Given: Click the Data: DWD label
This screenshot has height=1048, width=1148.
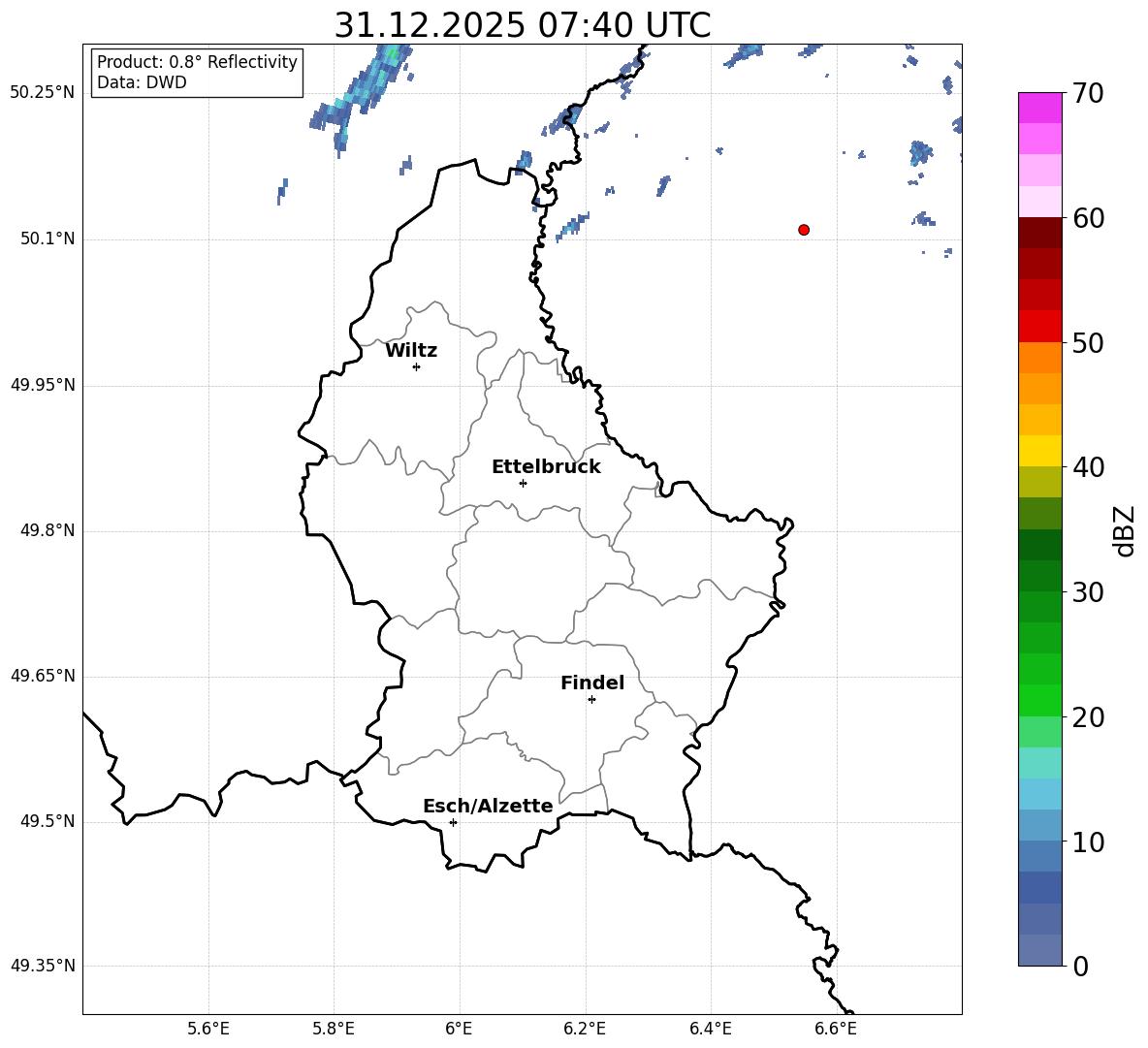Looking at the screenshot, I should tap(142, 82).
